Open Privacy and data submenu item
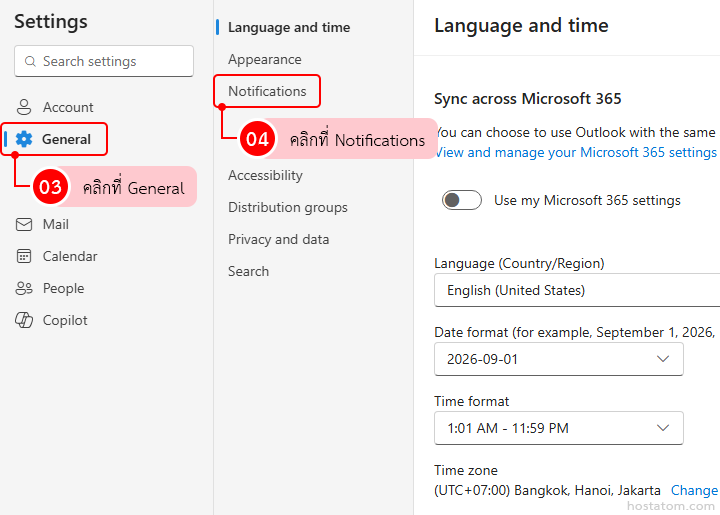The width and height of the screenshot is (720, 515). point(278,239)
